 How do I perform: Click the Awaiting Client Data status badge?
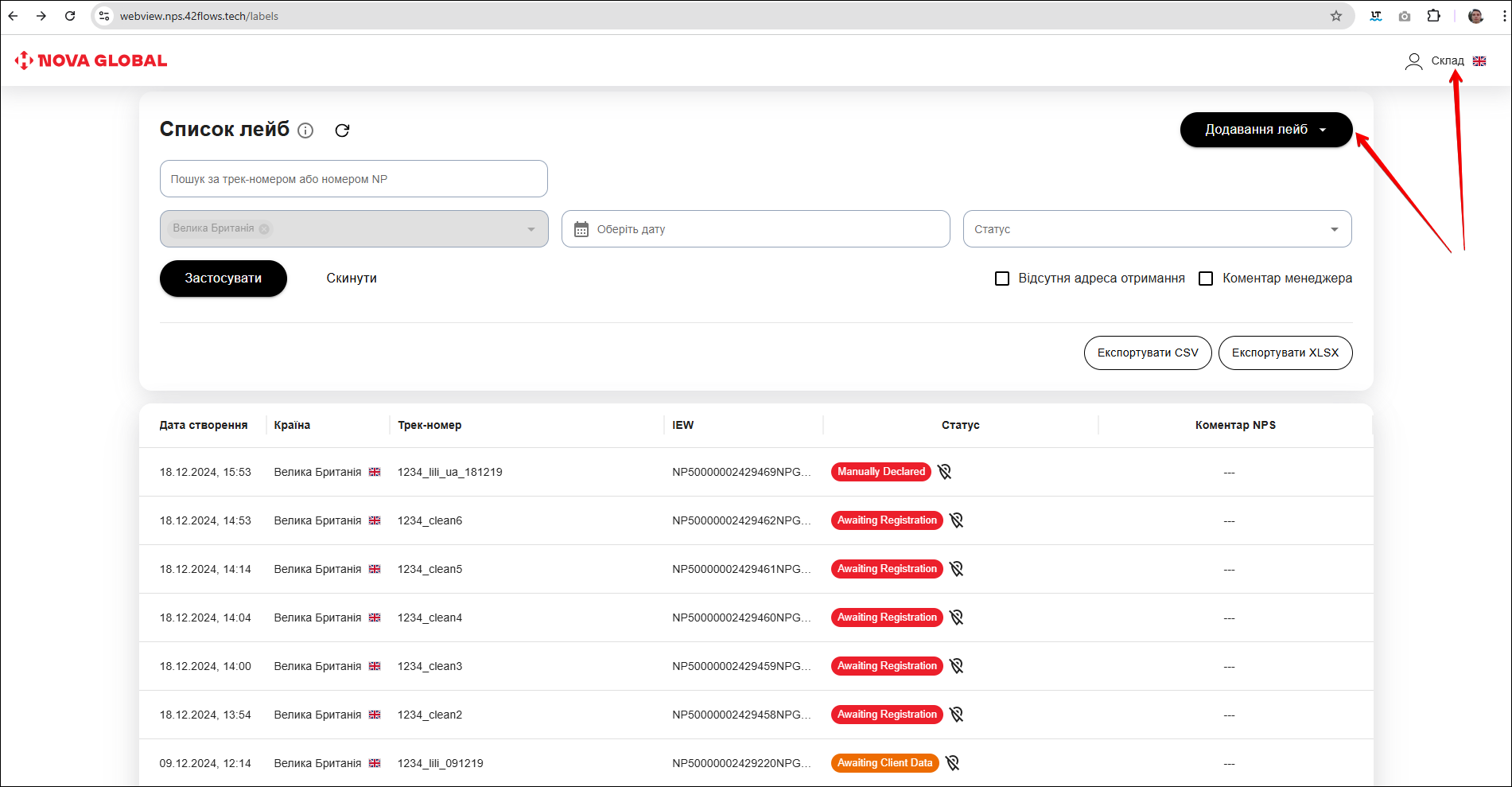pyautogui.click(x=884, y=763)
